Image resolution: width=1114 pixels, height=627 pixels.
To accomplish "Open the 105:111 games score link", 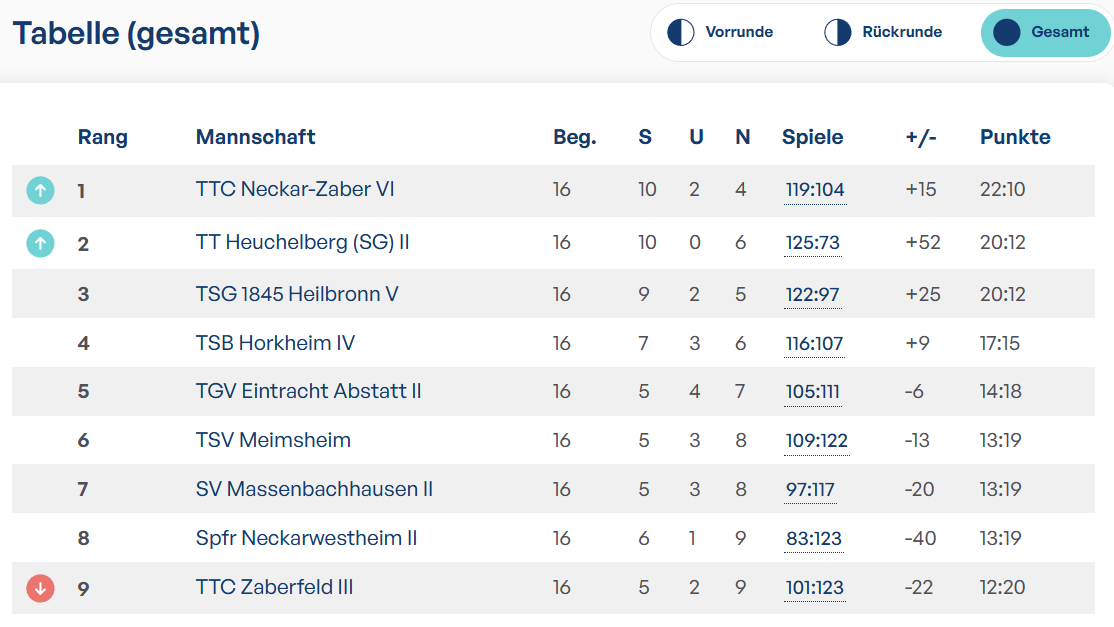I will [x=813, y=392].
